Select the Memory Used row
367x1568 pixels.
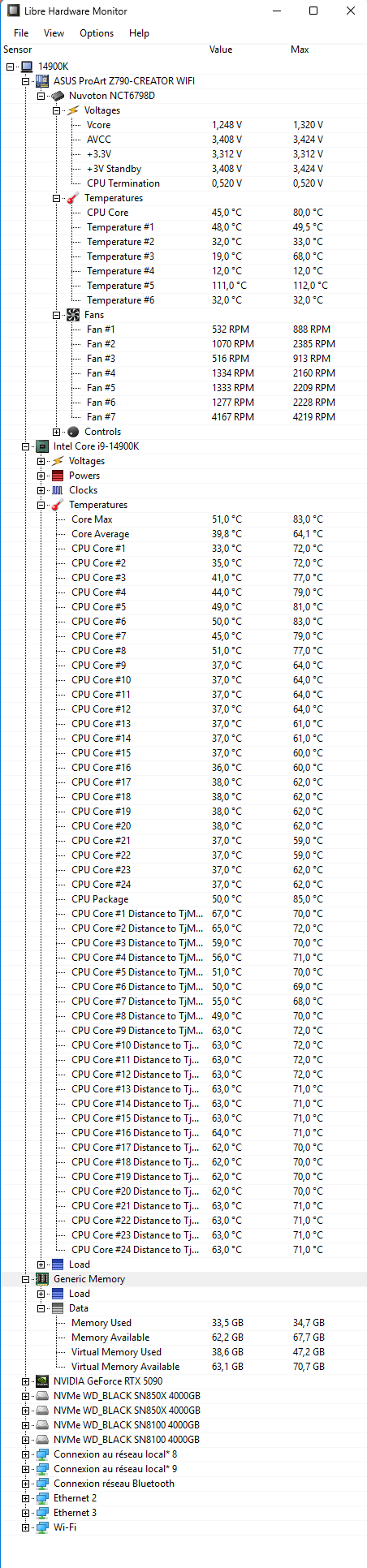click(x=183, y=1323)
